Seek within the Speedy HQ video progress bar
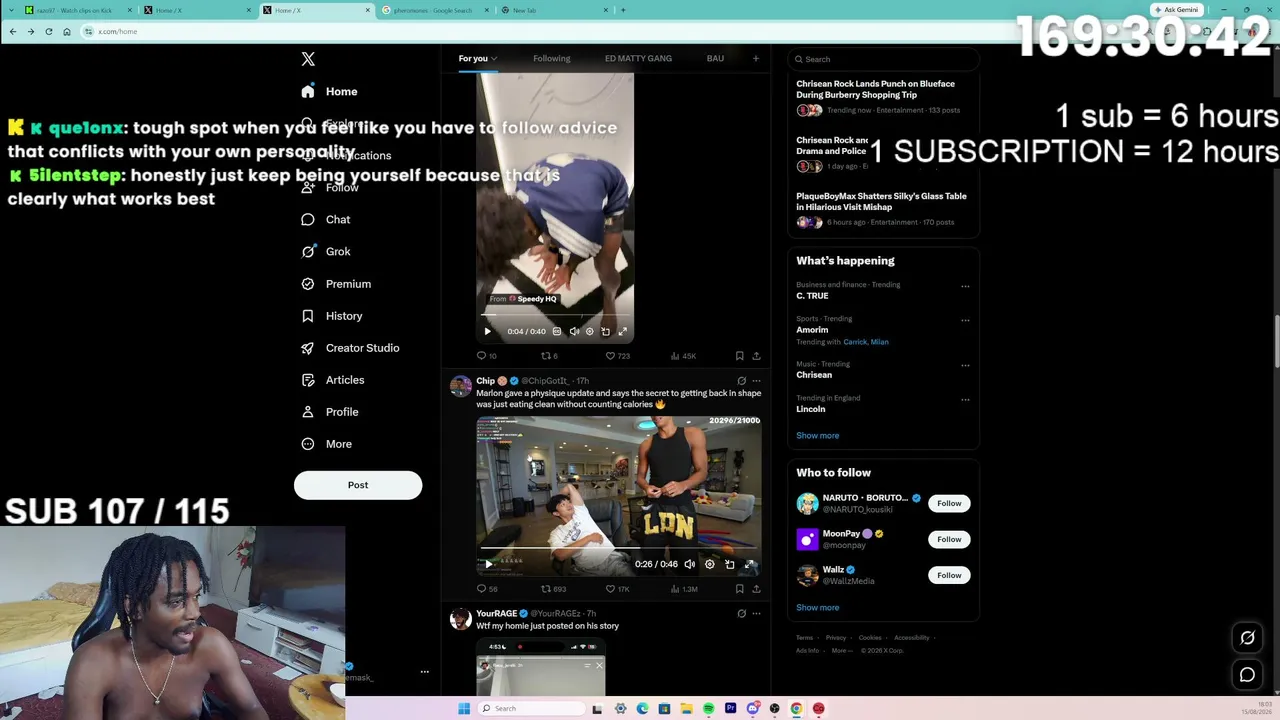 coord(555,315)
